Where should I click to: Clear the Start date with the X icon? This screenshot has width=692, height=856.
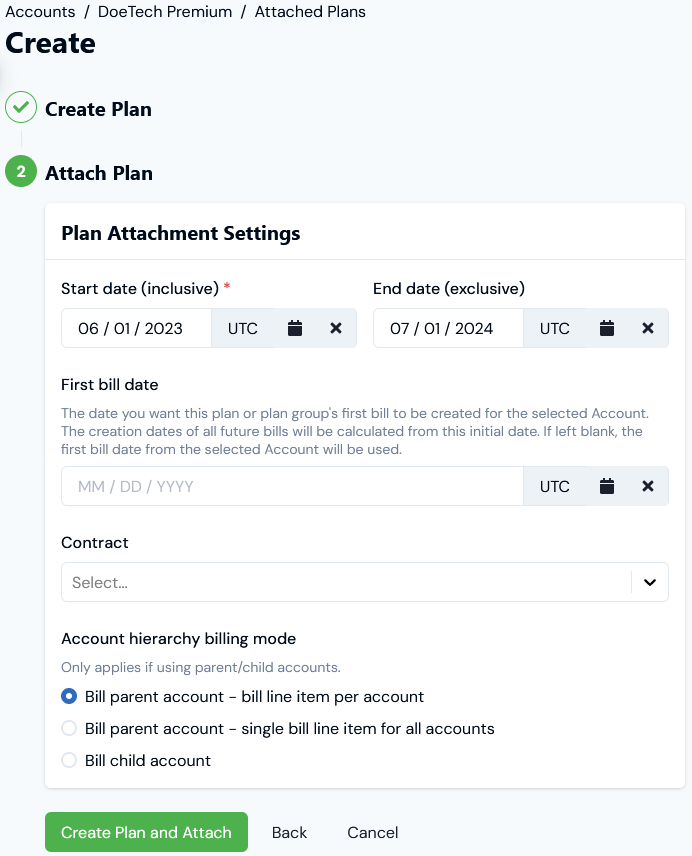[x=337, y=327]
